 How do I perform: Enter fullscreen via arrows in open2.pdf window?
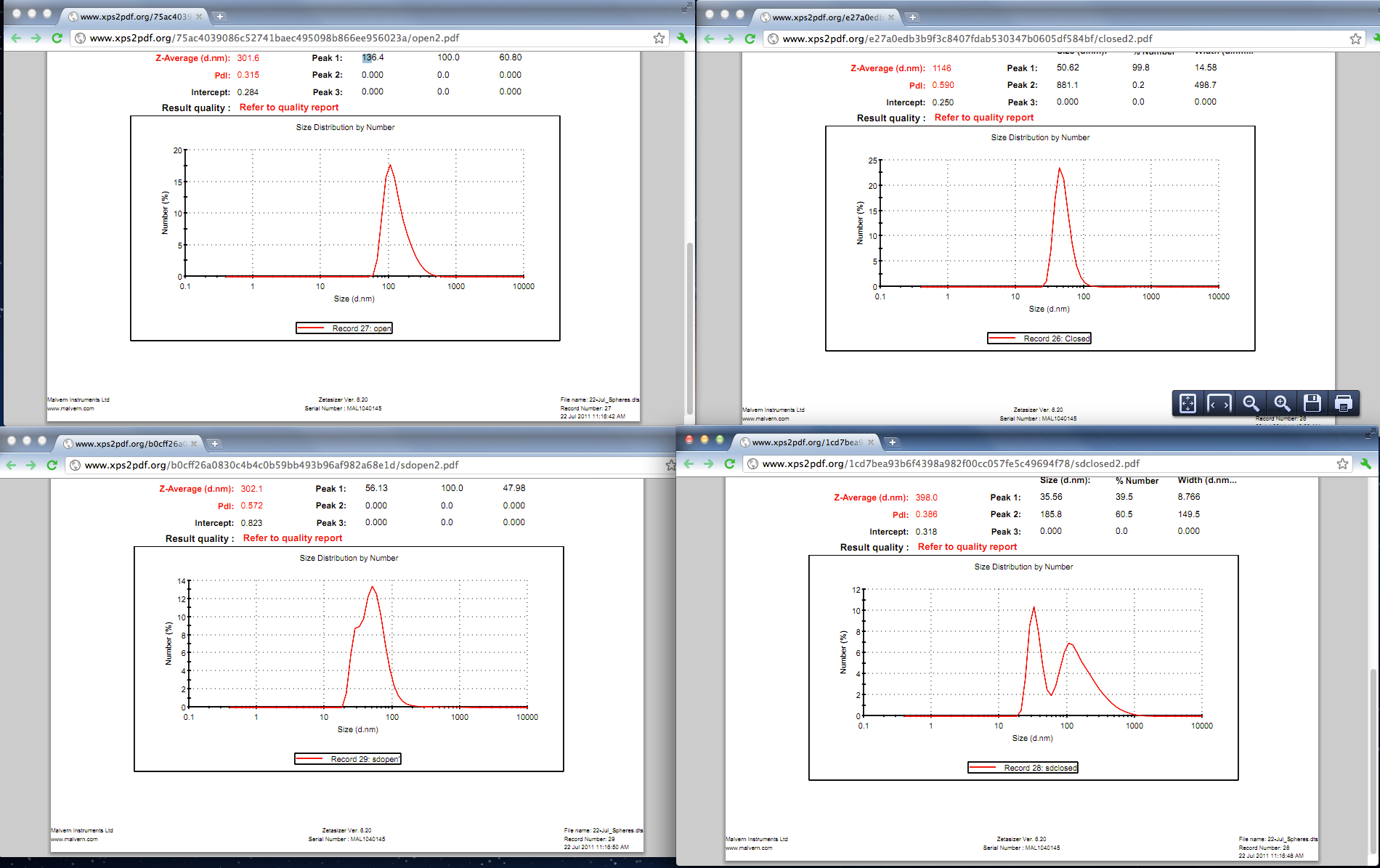[686, 7]
